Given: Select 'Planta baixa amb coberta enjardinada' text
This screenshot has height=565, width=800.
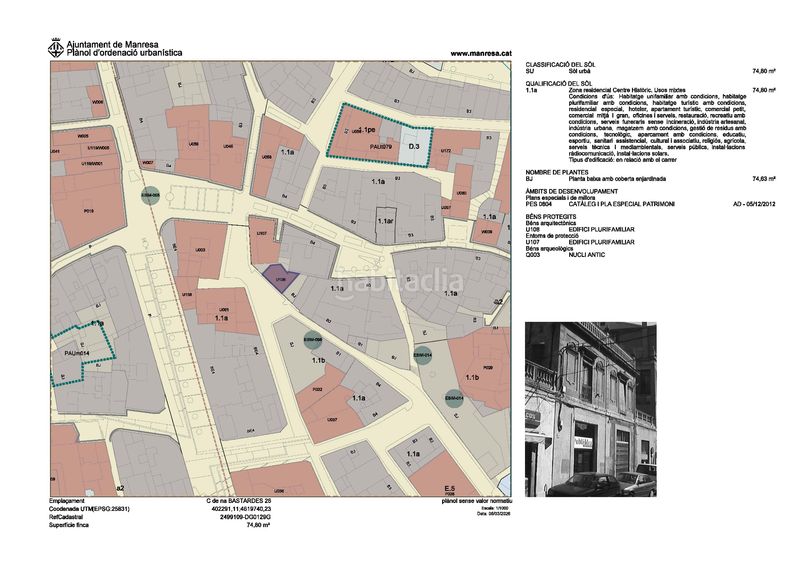Looking at the screenshot, I should [x=617, y=179].
